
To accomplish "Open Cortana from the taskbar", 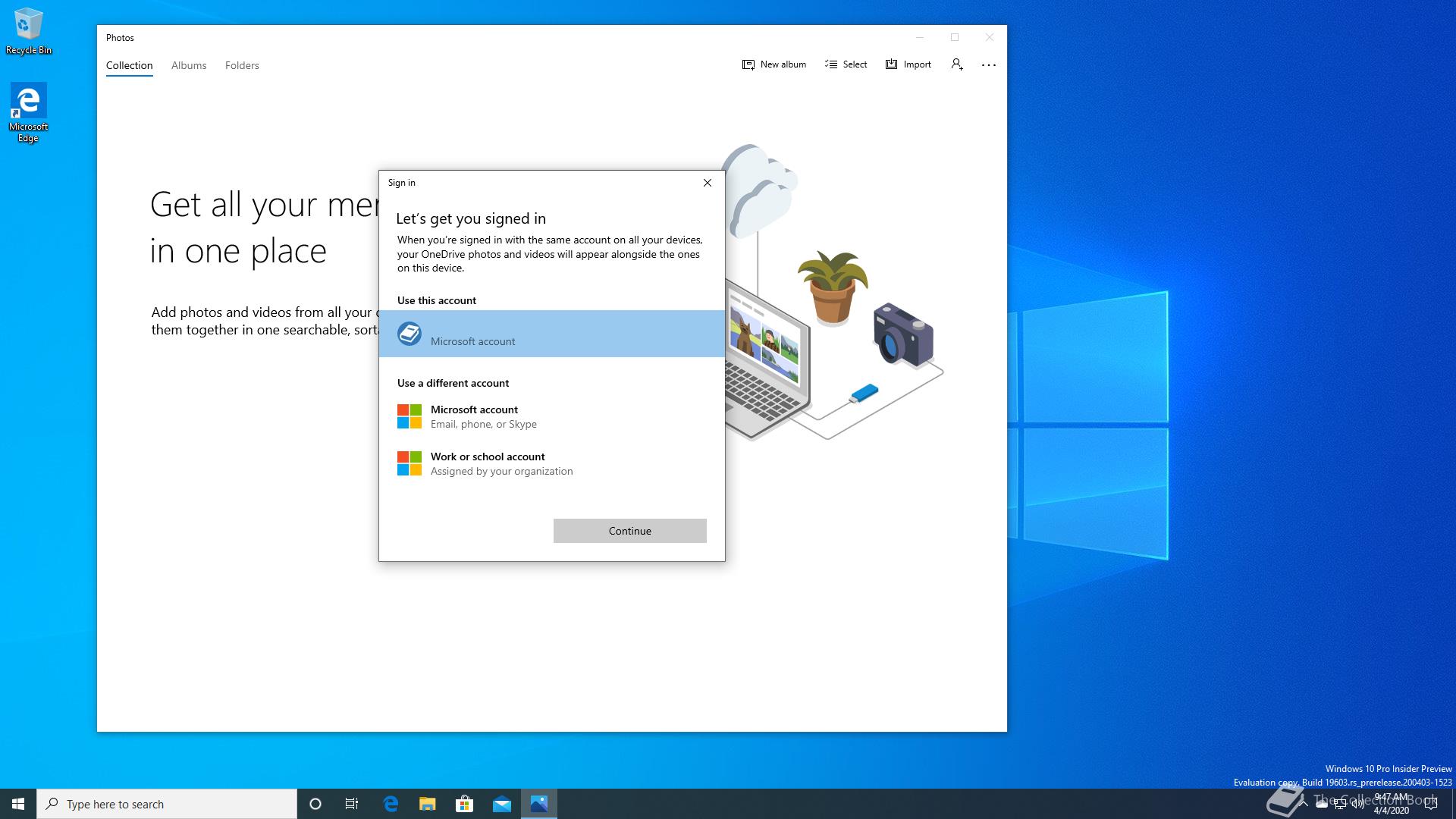I will tap(315, 804).
